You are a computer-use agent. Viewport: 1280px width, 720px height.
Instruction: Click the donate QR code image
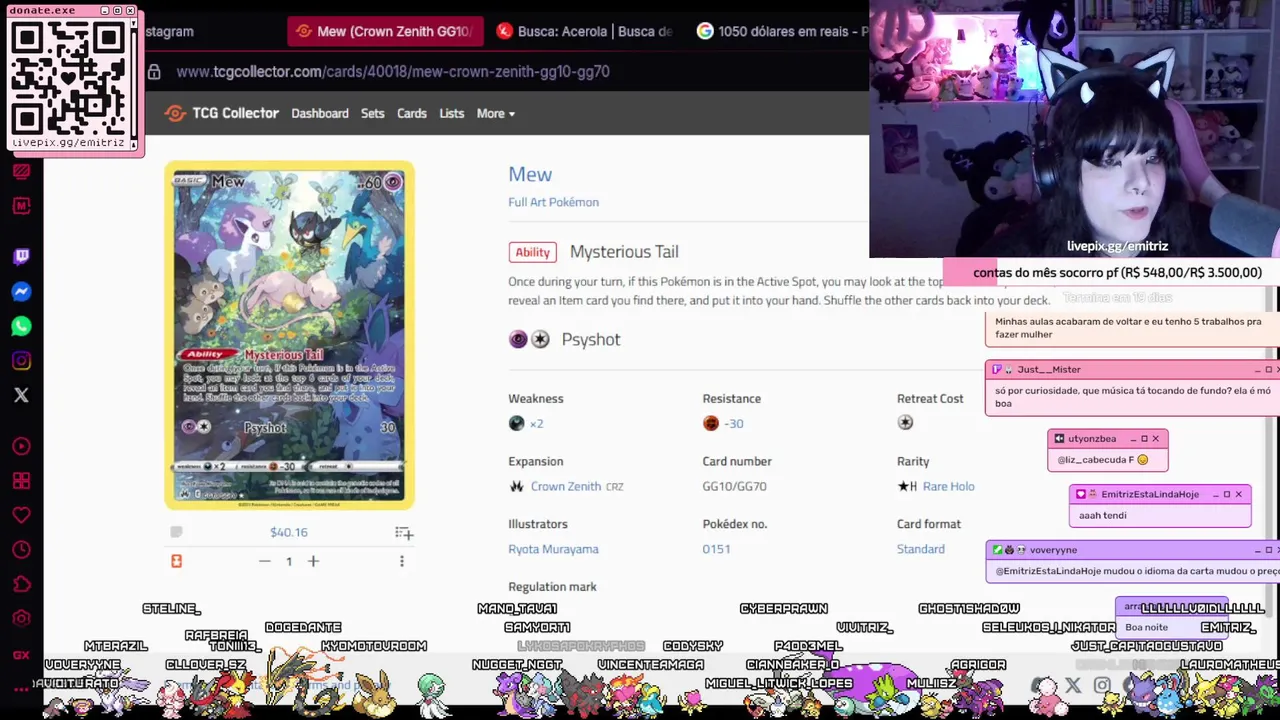pos(70,77)
